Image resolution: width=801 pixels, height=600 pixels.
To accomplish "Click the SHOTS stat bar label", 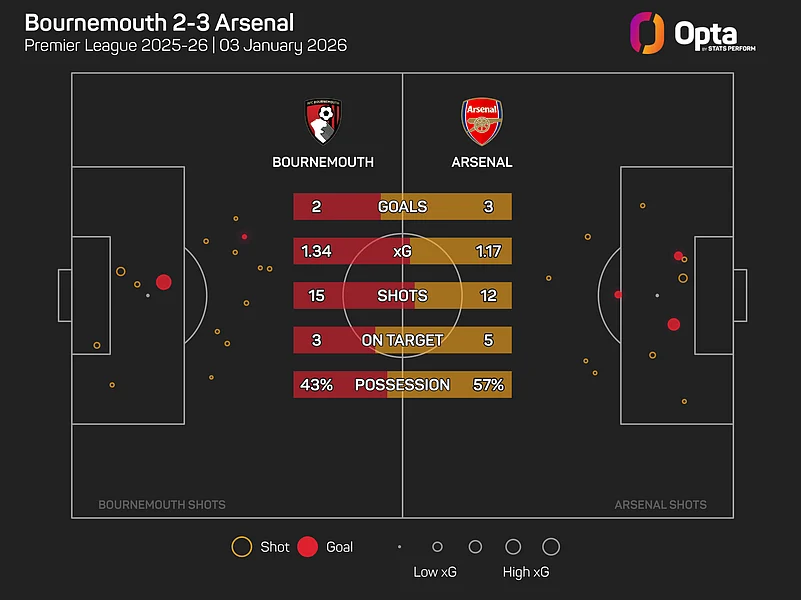I will (402, 296).
